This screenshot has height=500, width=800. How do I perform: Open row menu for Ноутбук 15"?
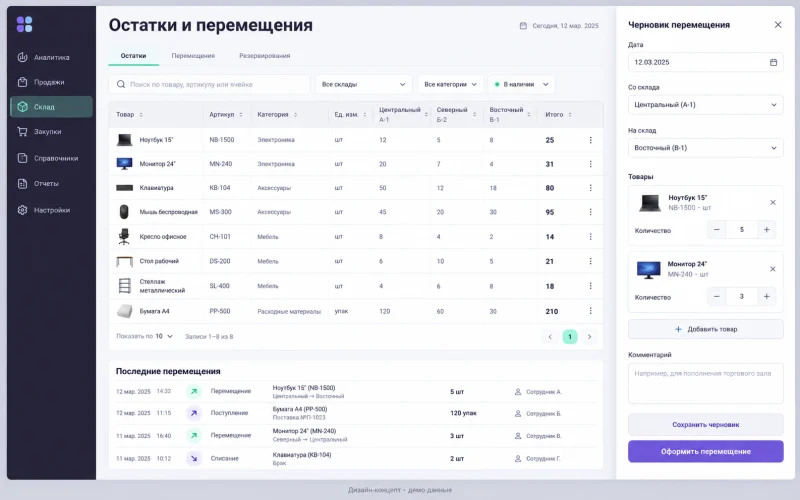[x=590, y=140]
